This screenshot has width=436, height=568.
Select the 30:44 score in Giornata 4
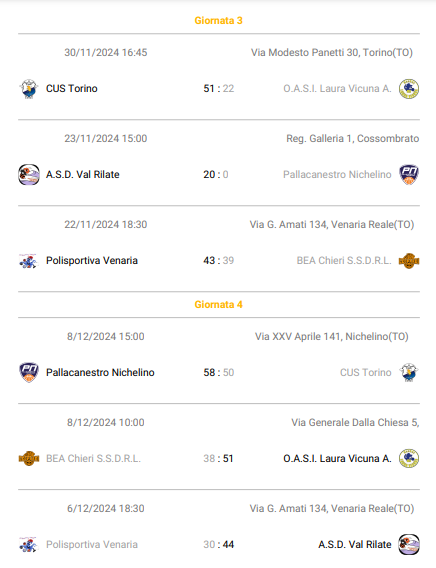[218, 544]
